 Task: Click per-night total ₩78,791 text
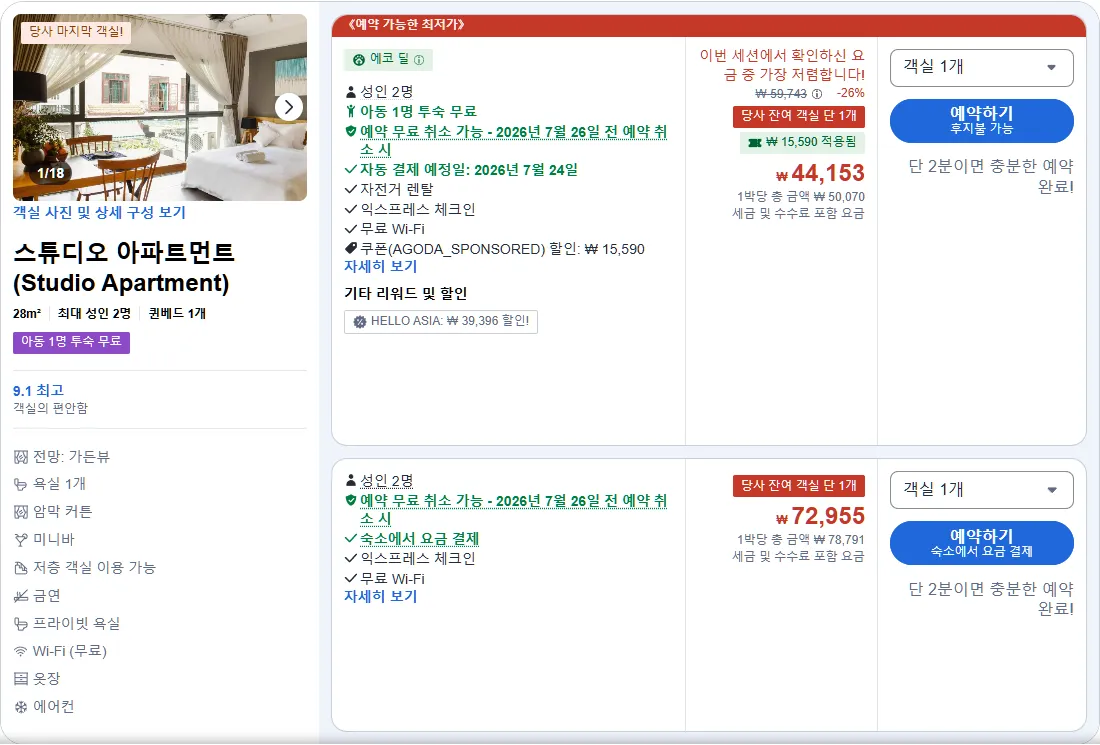(x=800, y=540)
